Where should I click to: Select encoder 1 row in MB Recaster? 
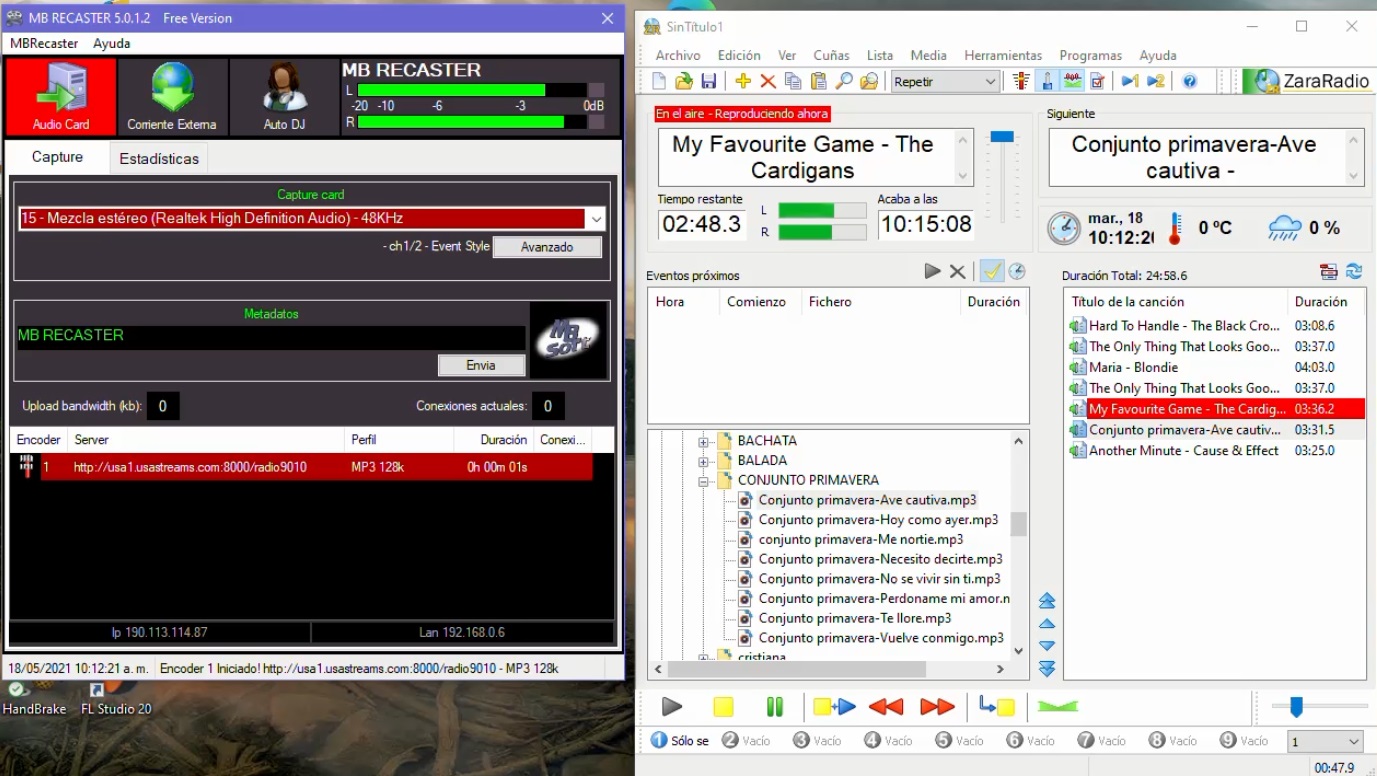click(301, 467)
